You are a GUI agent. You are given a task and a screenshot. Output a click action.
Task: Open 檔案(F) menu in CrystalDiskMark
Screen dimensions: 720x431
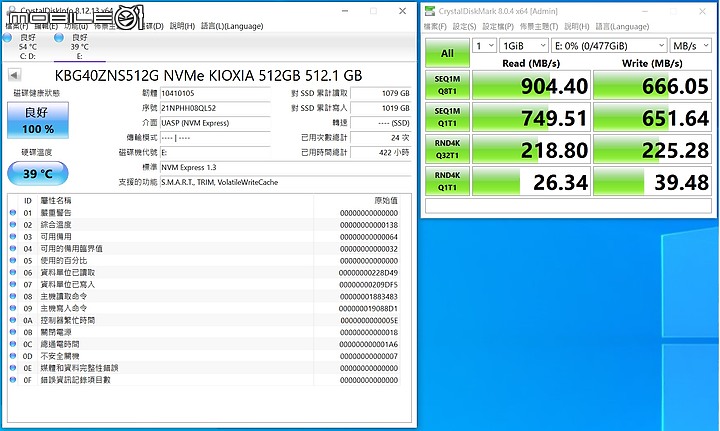pos(435,26)
